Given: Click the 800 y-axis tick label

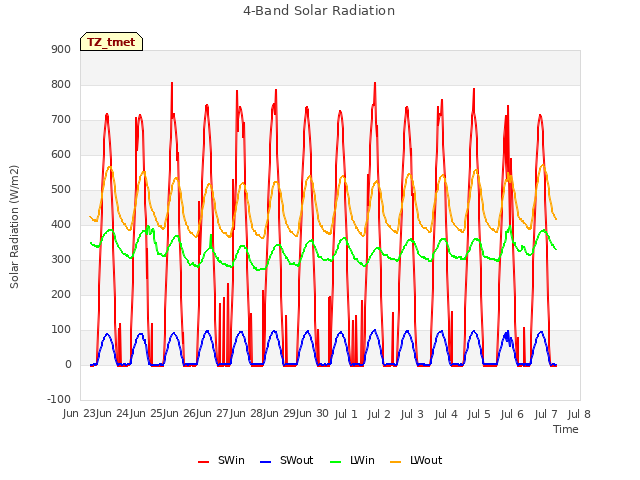Looking at the screenshot, I should [x=61, y=84].
